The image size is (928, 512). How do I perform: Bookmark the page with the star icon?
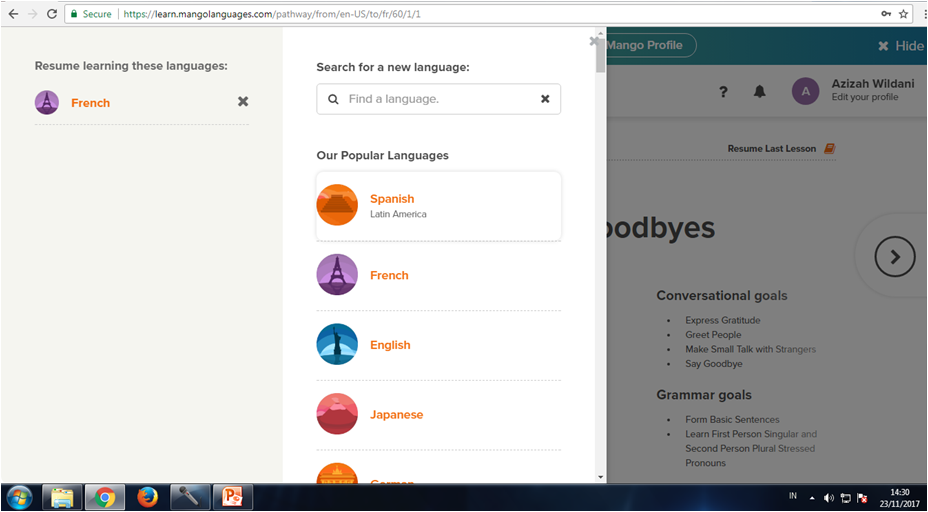pyautogui.click(x=904, y=14)
